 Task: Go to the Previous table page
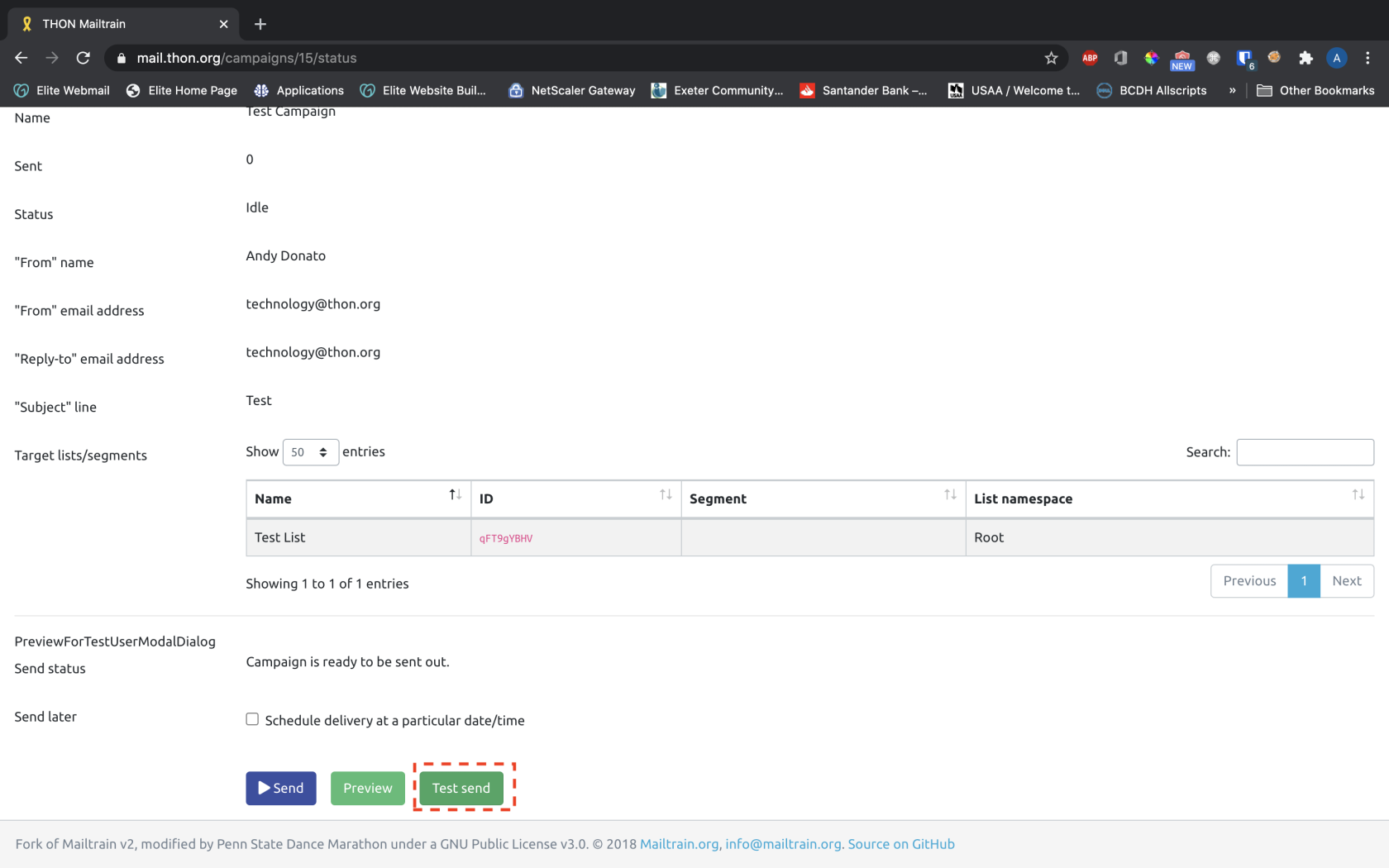coord(1249,581)
